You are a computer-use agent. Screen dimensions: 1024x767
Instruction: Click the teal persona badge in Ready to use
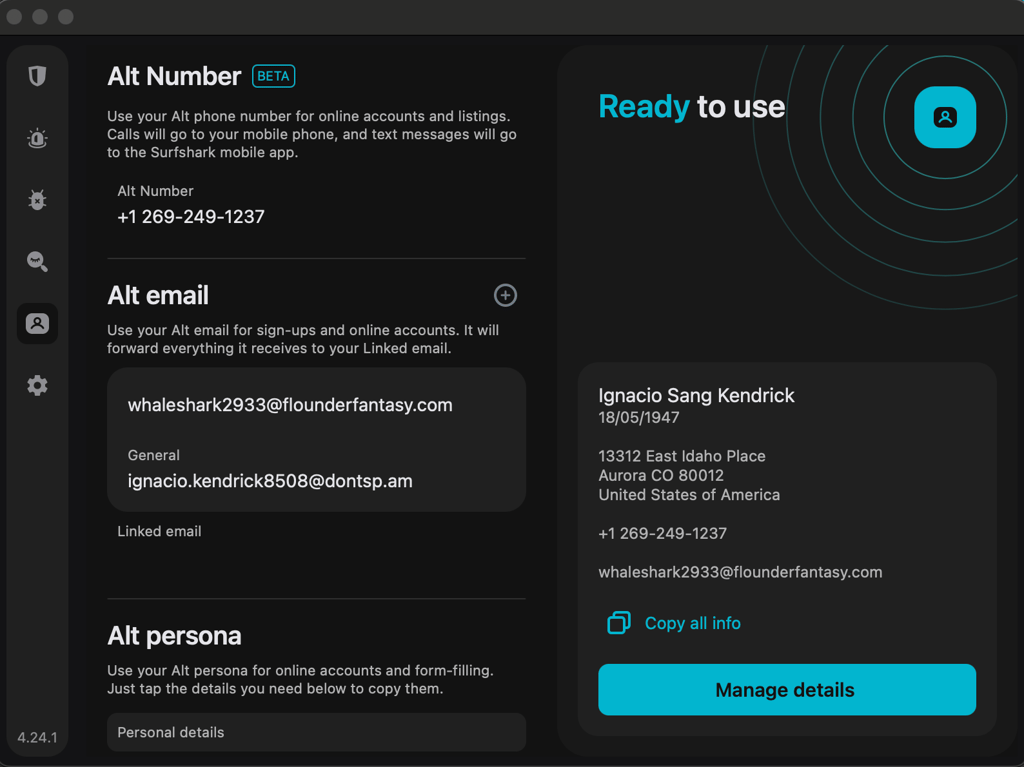point(944,118)
